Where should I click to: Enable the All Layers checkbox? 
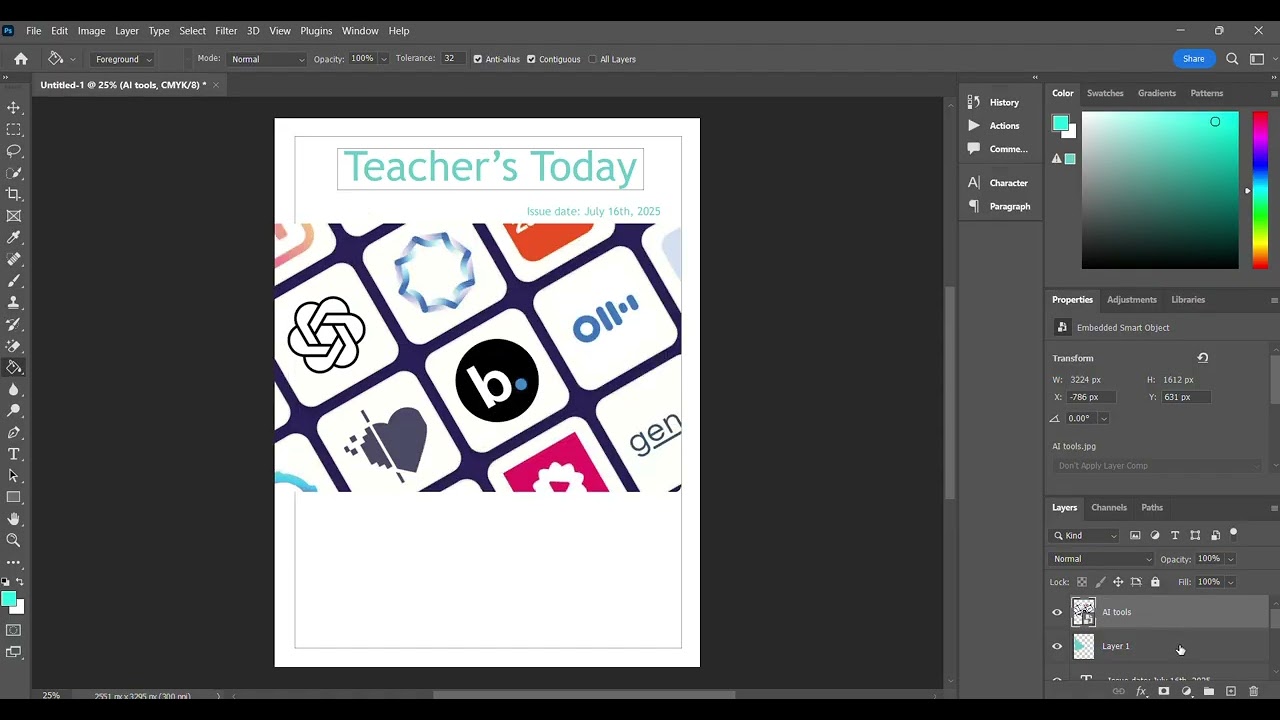[x=592, y=59]
